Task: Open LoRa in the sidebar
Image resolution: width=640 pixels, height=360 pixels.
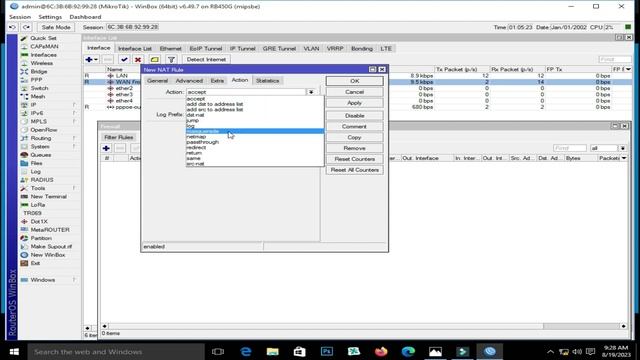Action: tap(38, 205)
